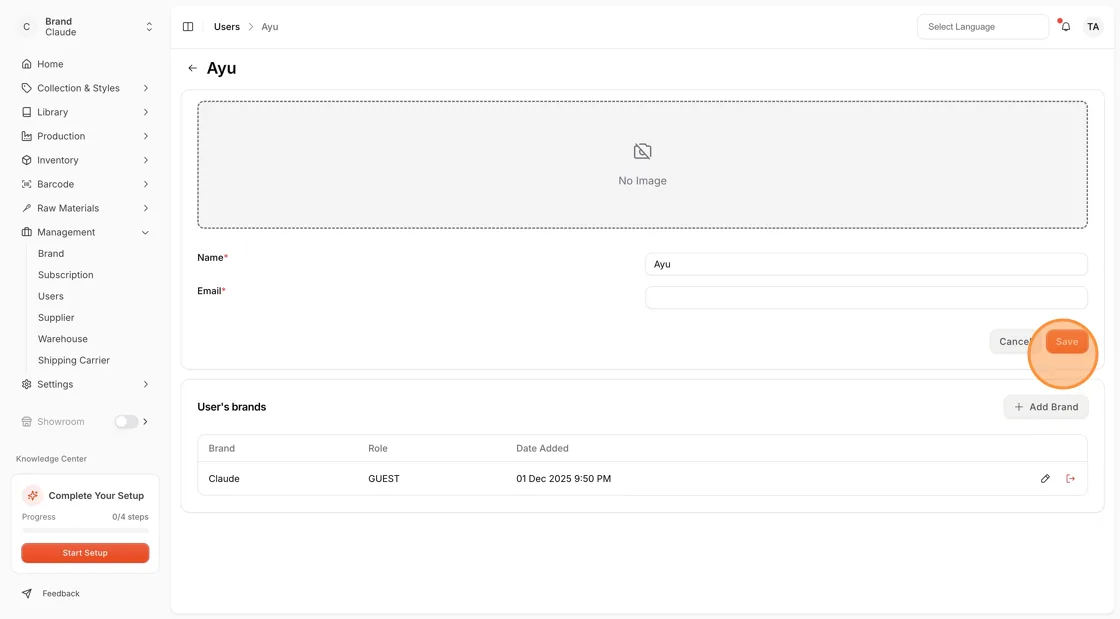Click the Home icon in sidebar

coord(26,64)
